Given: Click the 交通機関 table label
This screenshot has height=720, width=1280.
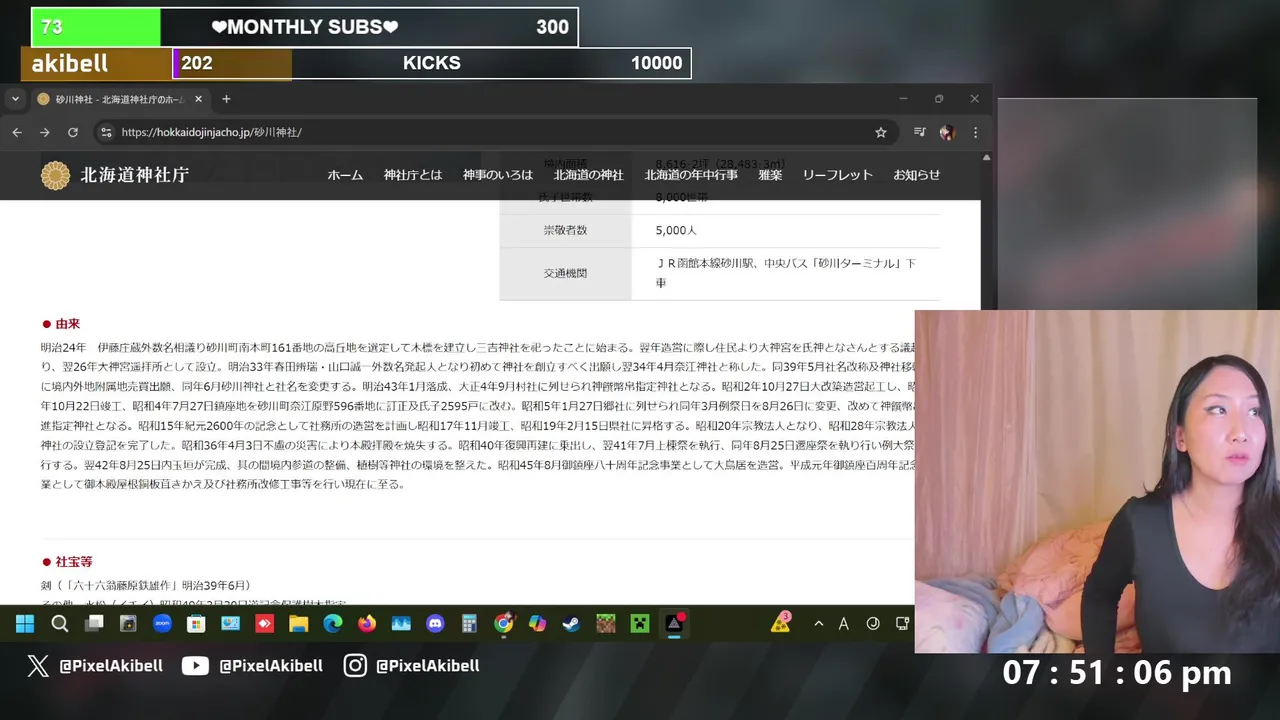Looking at the screenshot, I should 565,273.
